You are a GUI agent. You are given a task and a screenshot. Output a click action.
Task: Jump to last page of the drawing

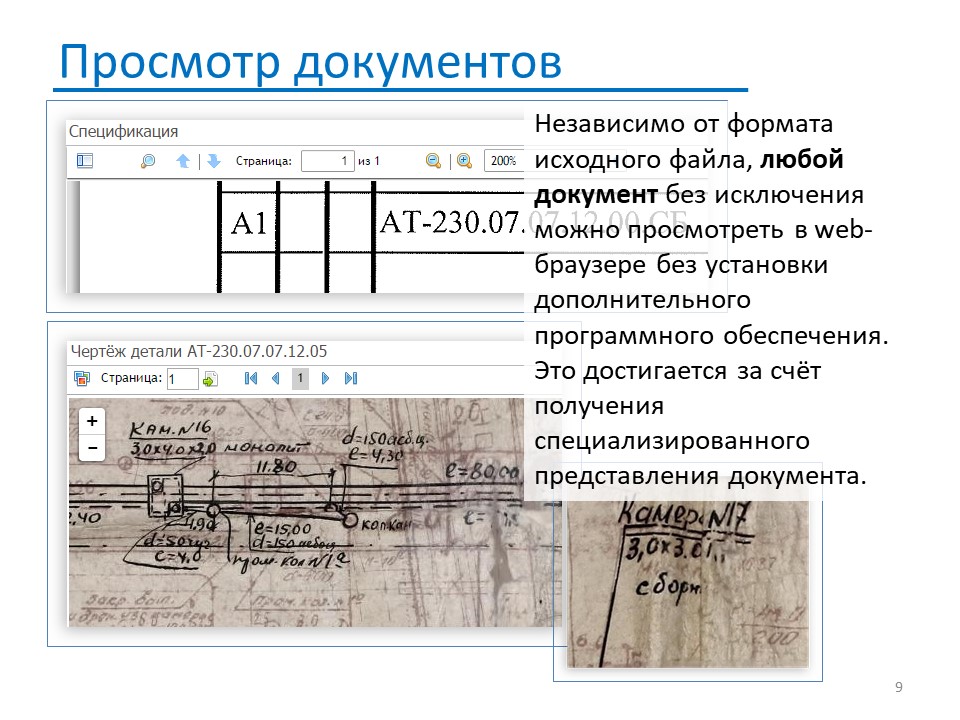(x=351, y=378)
